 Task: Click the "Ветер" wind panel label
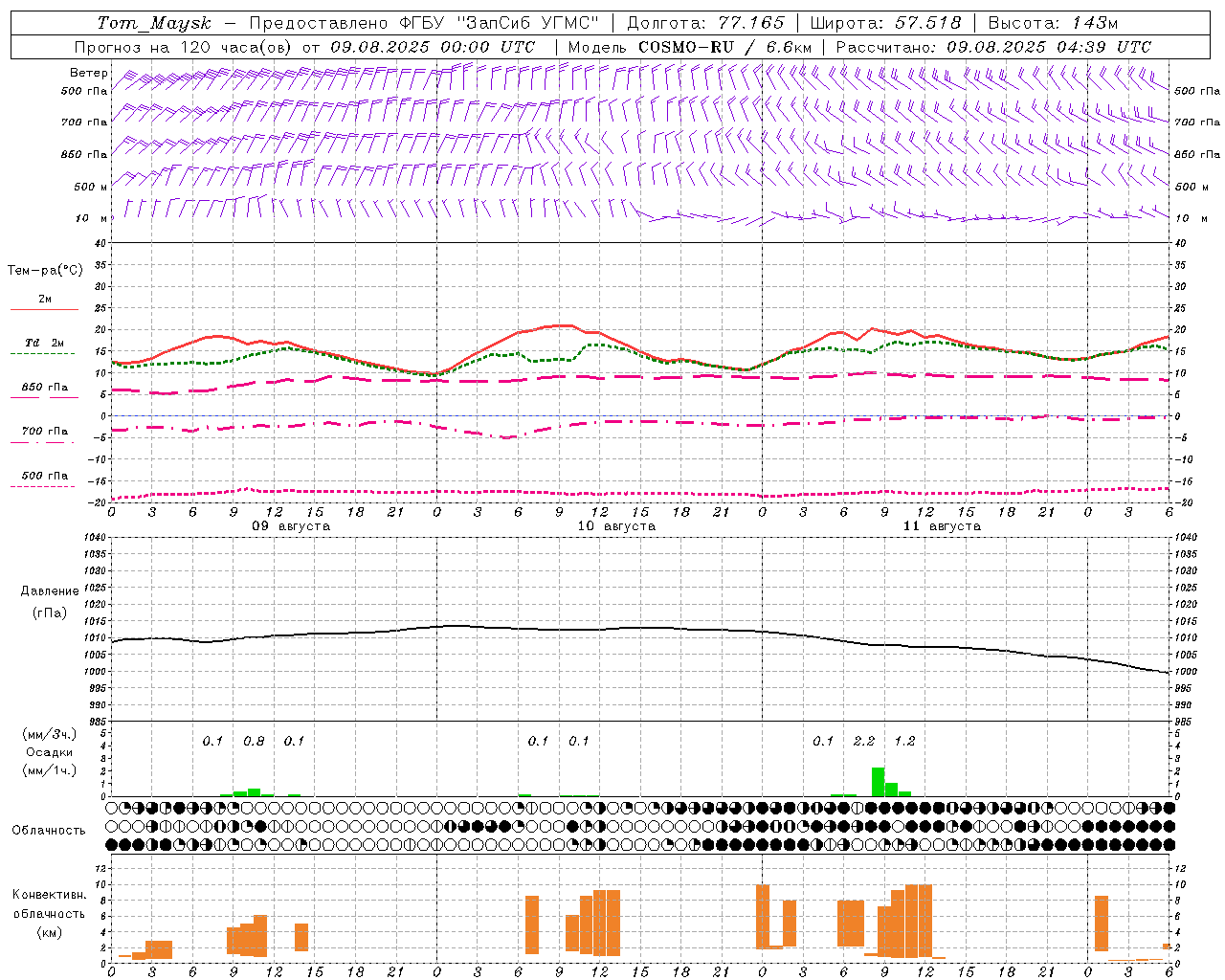(88, 73)
